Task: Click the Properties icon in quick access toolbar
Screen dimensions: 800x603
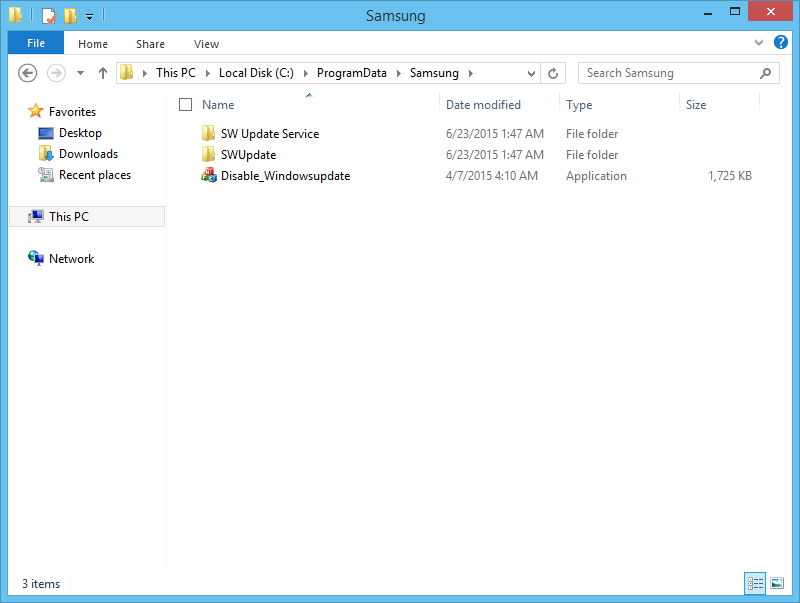Action: 48,16
